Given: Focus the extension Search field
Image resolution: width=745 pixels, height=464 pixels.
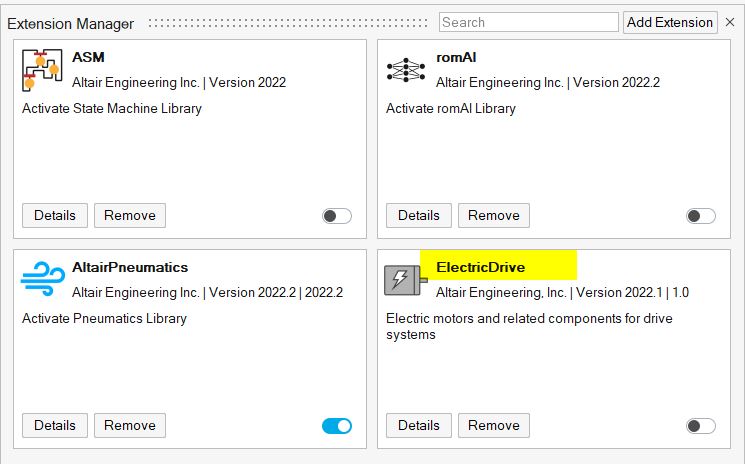Looking at the screenshot, I should [528, 22].
